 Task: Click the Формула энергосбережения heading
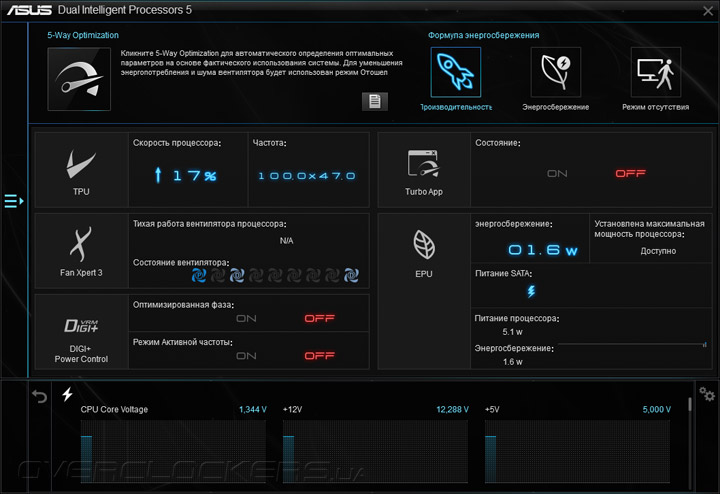click(484, 35)
